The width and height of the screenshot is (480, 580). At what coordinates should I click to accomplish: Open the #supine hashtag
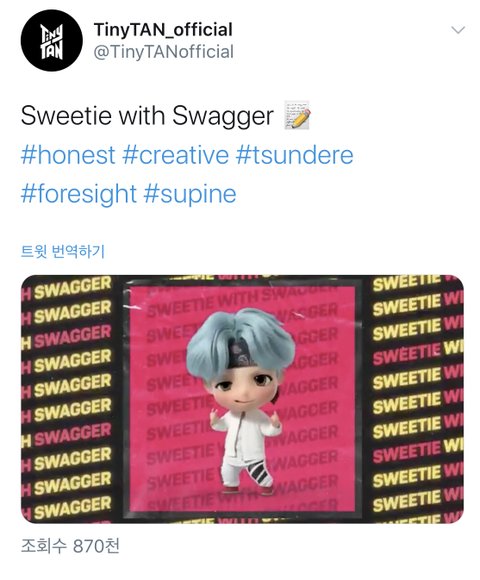point(190,194)
